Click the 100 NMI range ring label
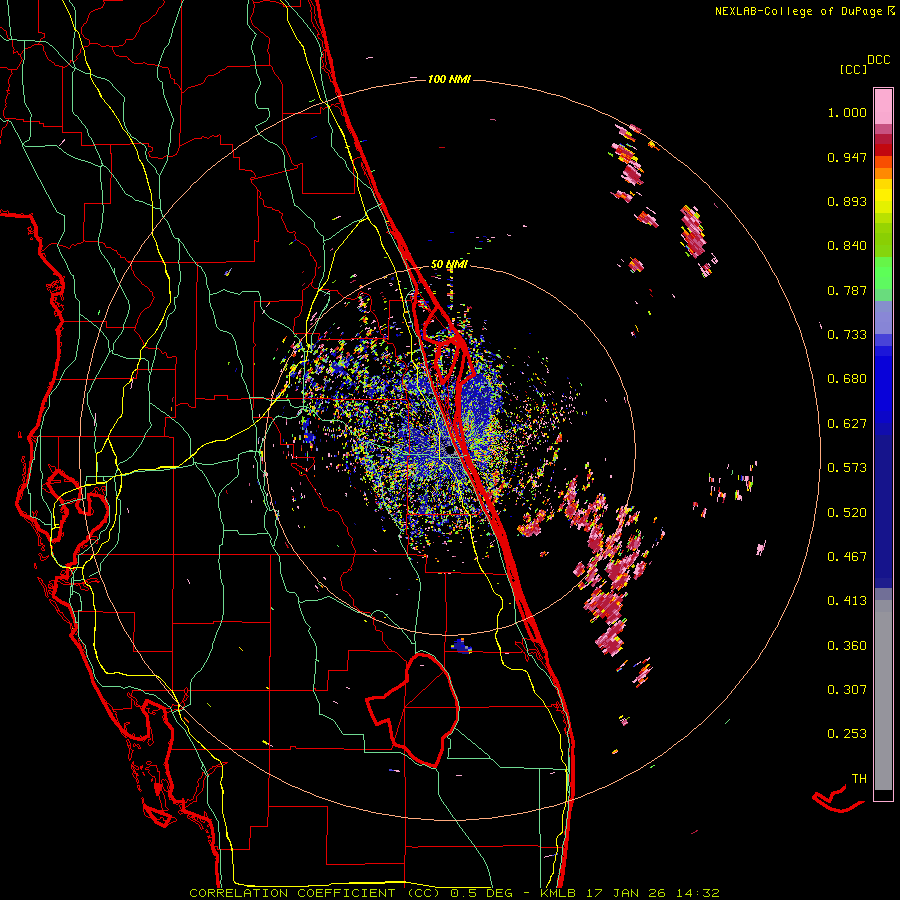Screen dimensions: 900x900 [449, 79]
